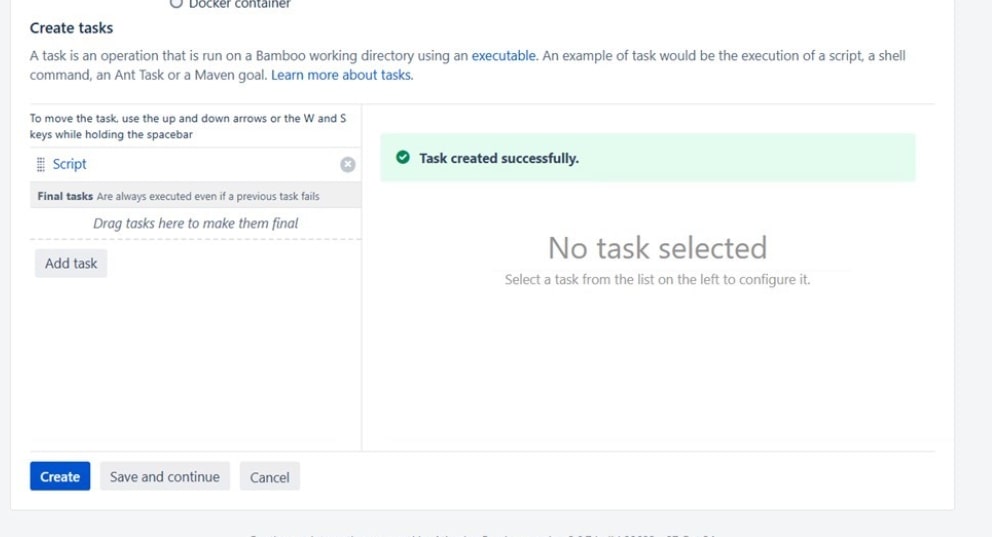
Task: Click the blue Create button
Action: 60,476
